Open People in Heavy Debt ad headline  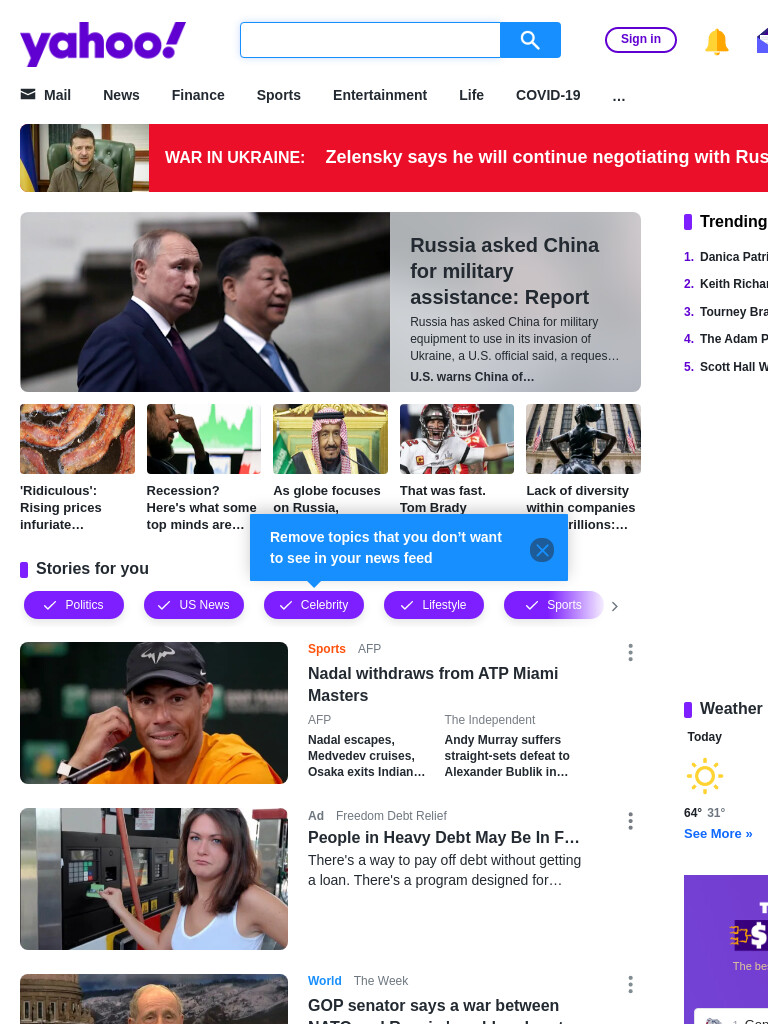tap(444, 837)
